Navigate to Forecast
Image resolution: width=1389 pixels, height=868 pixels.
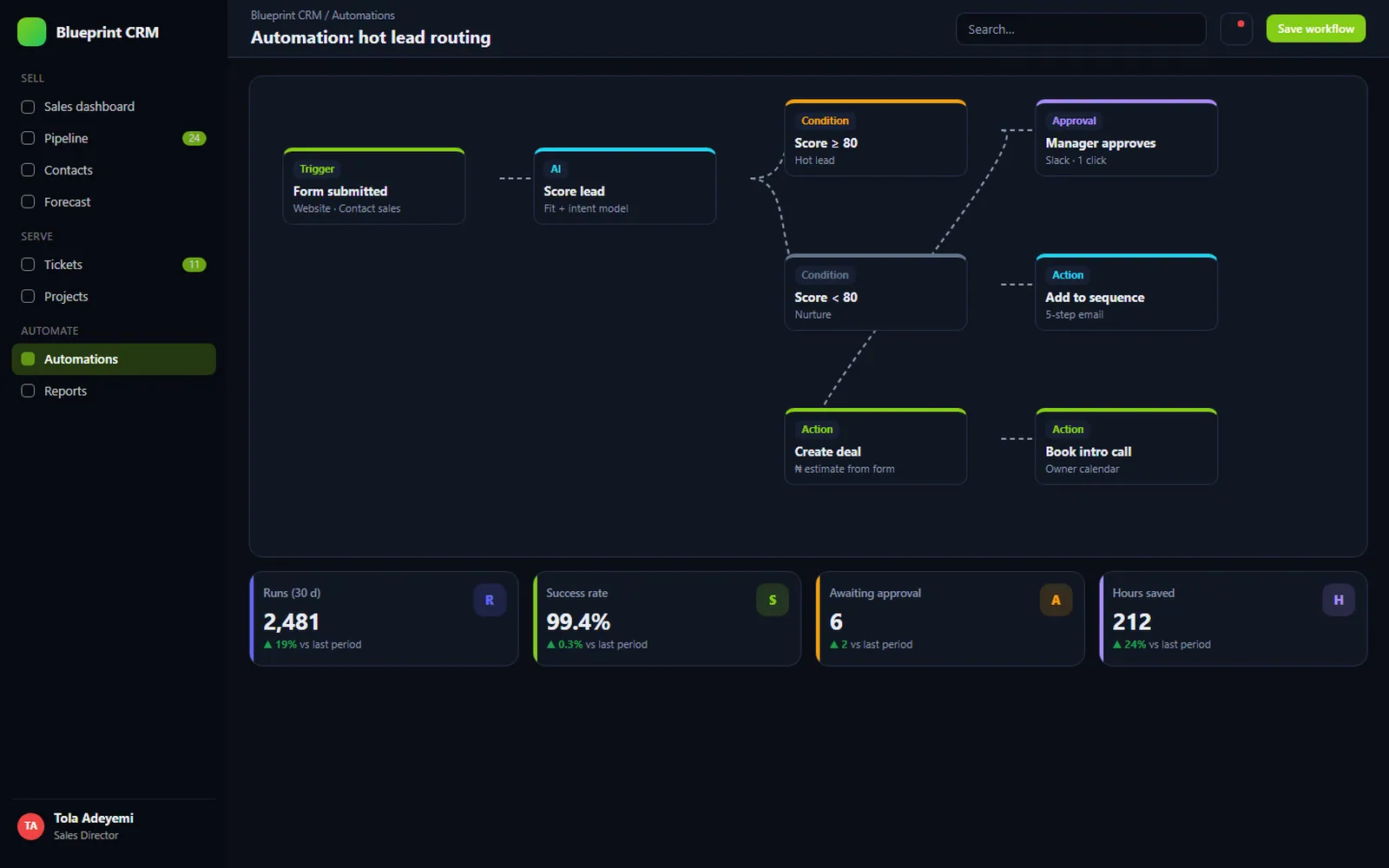(114, 201)
